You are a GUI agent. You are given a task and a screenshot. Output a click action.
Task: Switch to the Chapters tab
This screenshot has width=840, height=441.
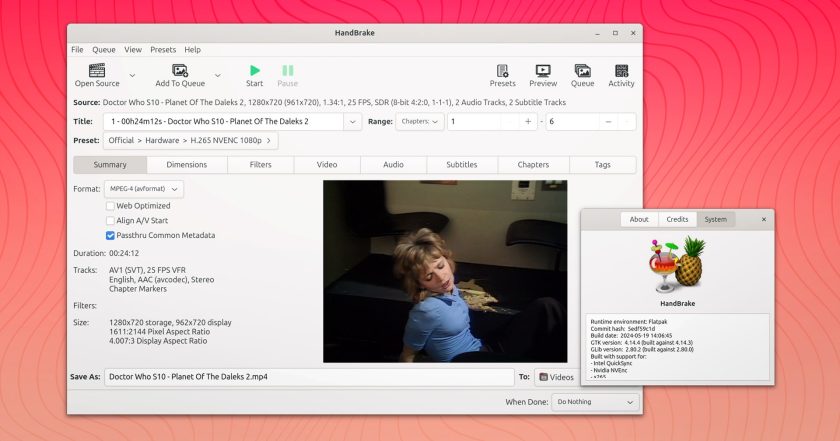coord(533,165)
